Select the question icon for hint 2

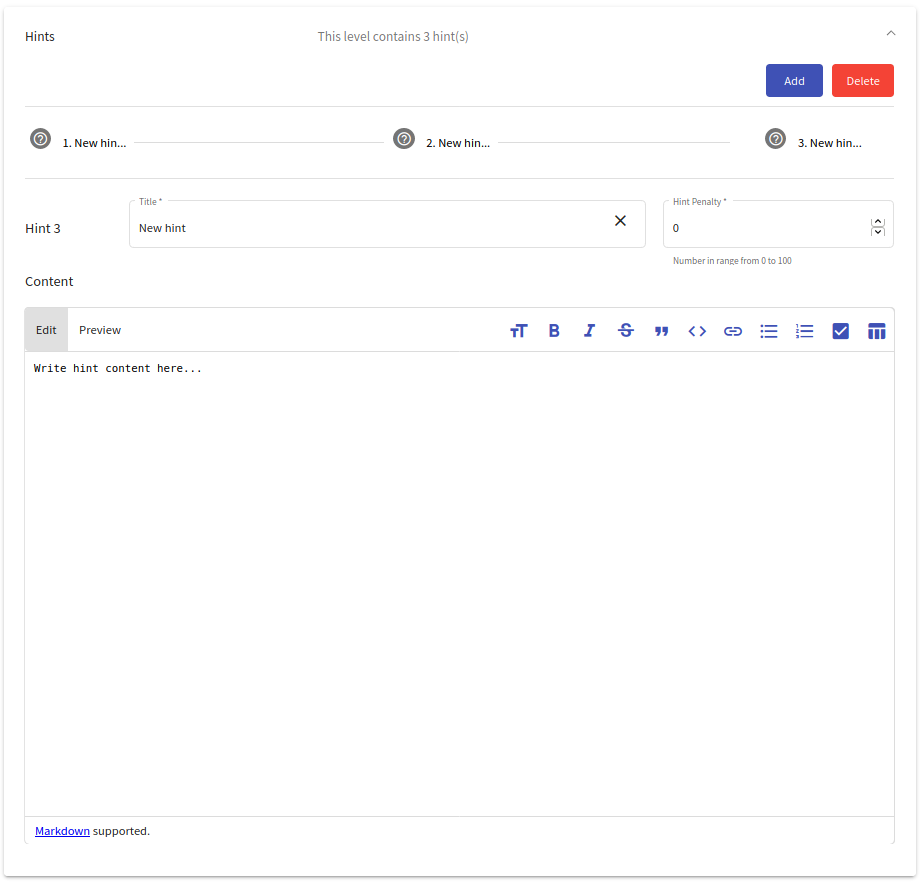pos(404,139)
